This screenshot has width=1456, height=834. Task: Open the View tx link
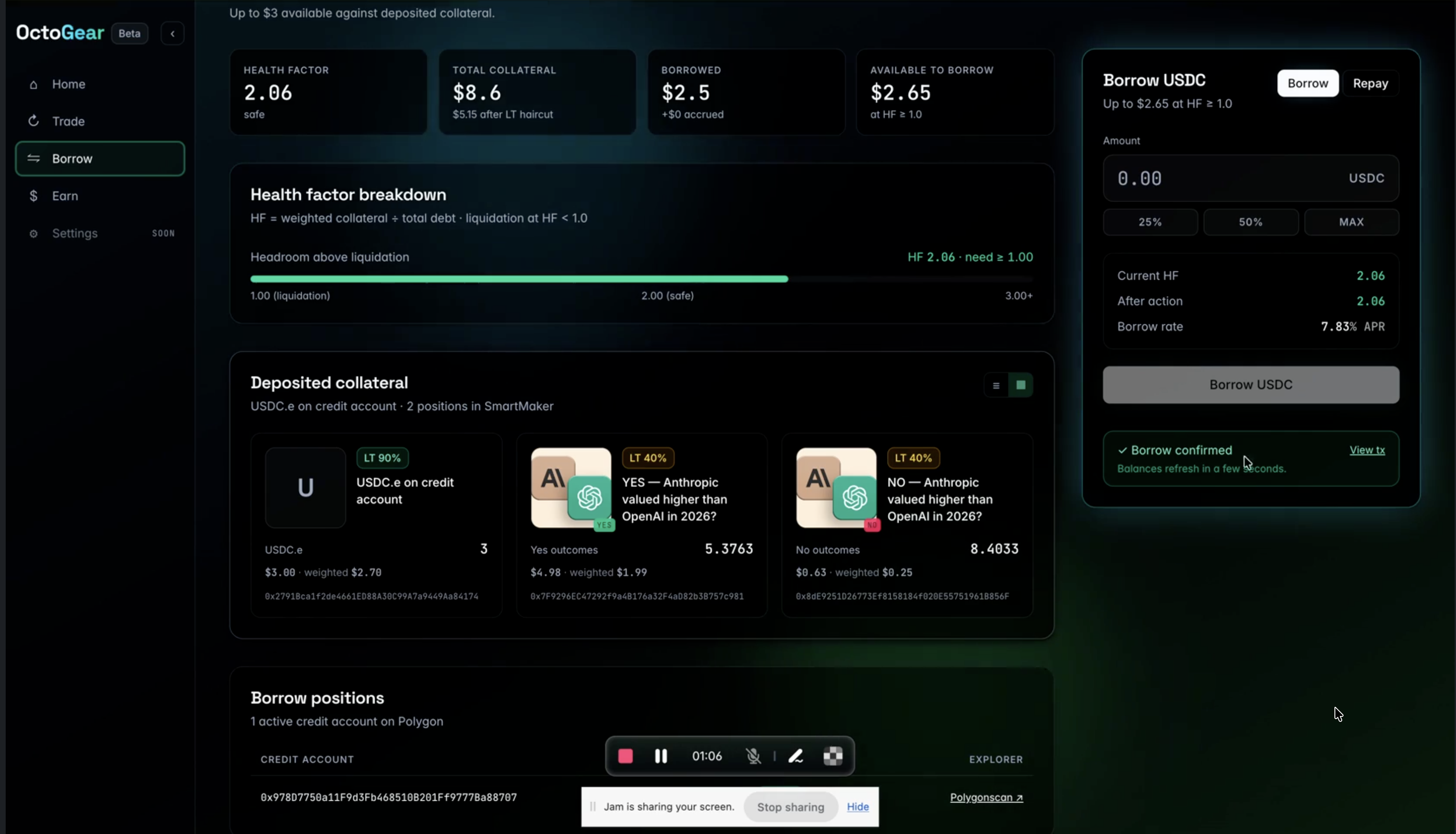click(x=1367, y=450)
